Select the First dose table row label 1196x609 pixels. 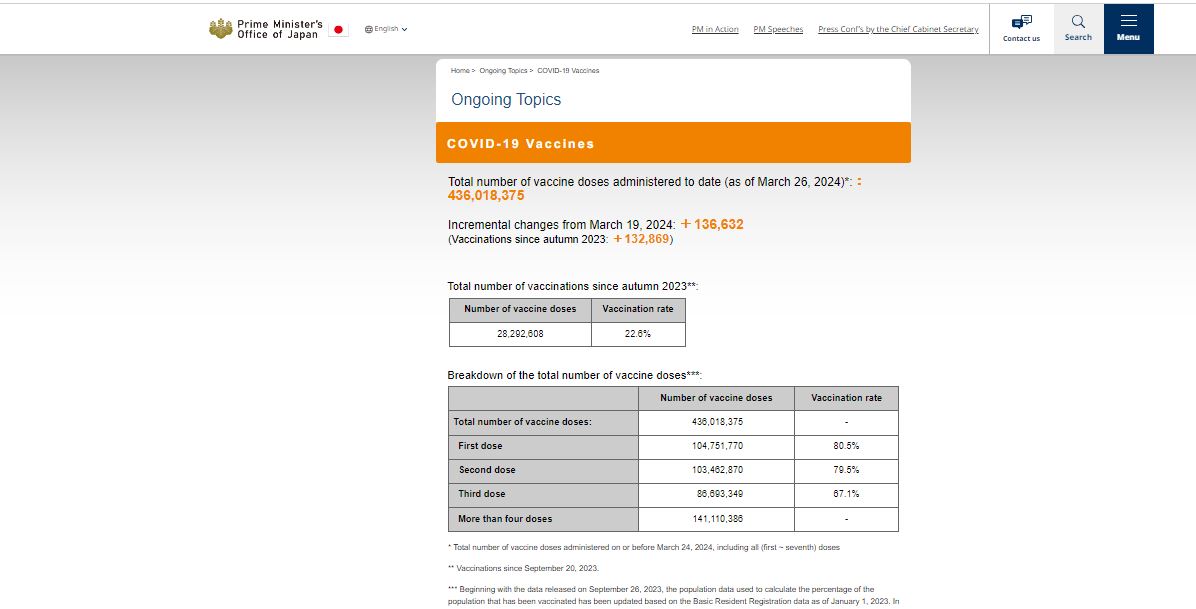[480, 446]
